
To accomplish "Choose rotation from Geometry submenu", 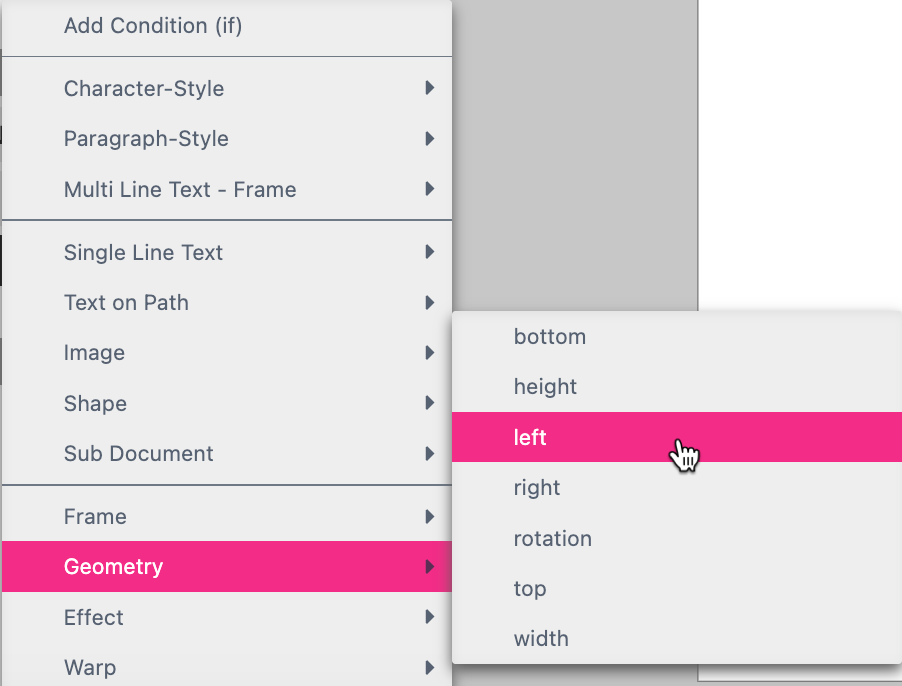I will click(x=676, y=538).
